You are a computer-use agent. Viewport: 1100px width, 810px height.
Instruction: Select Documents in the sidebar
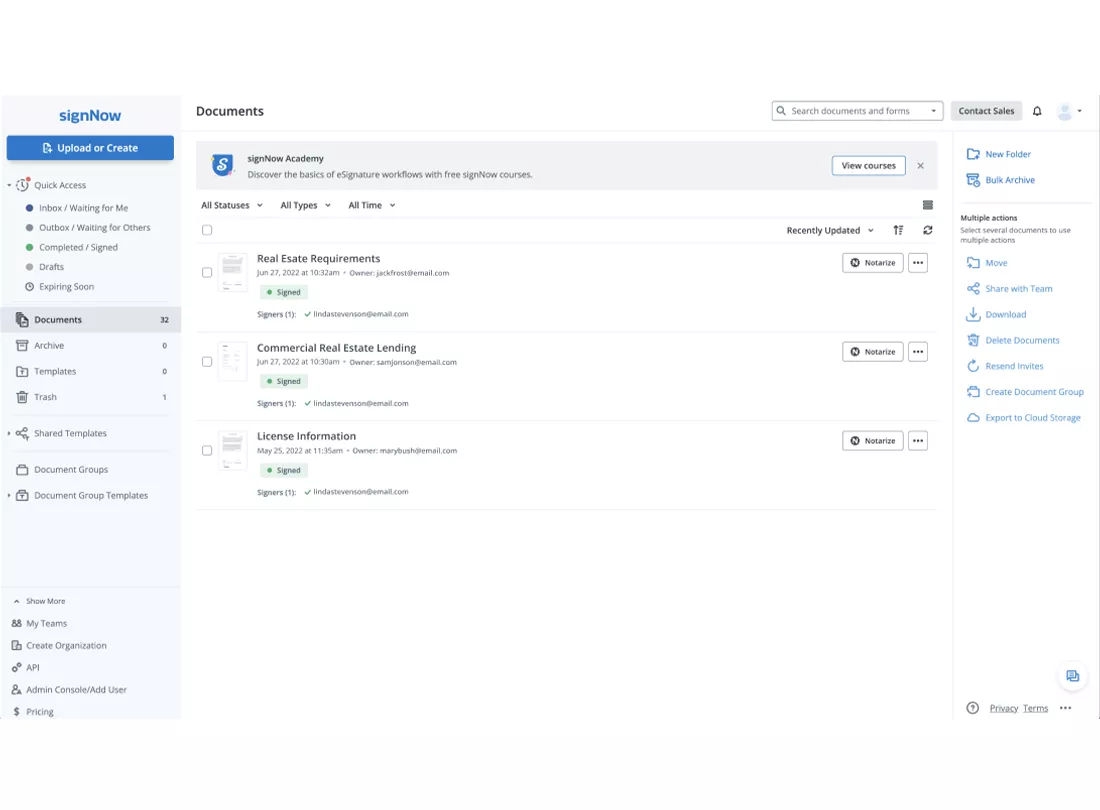coord(90,320)
